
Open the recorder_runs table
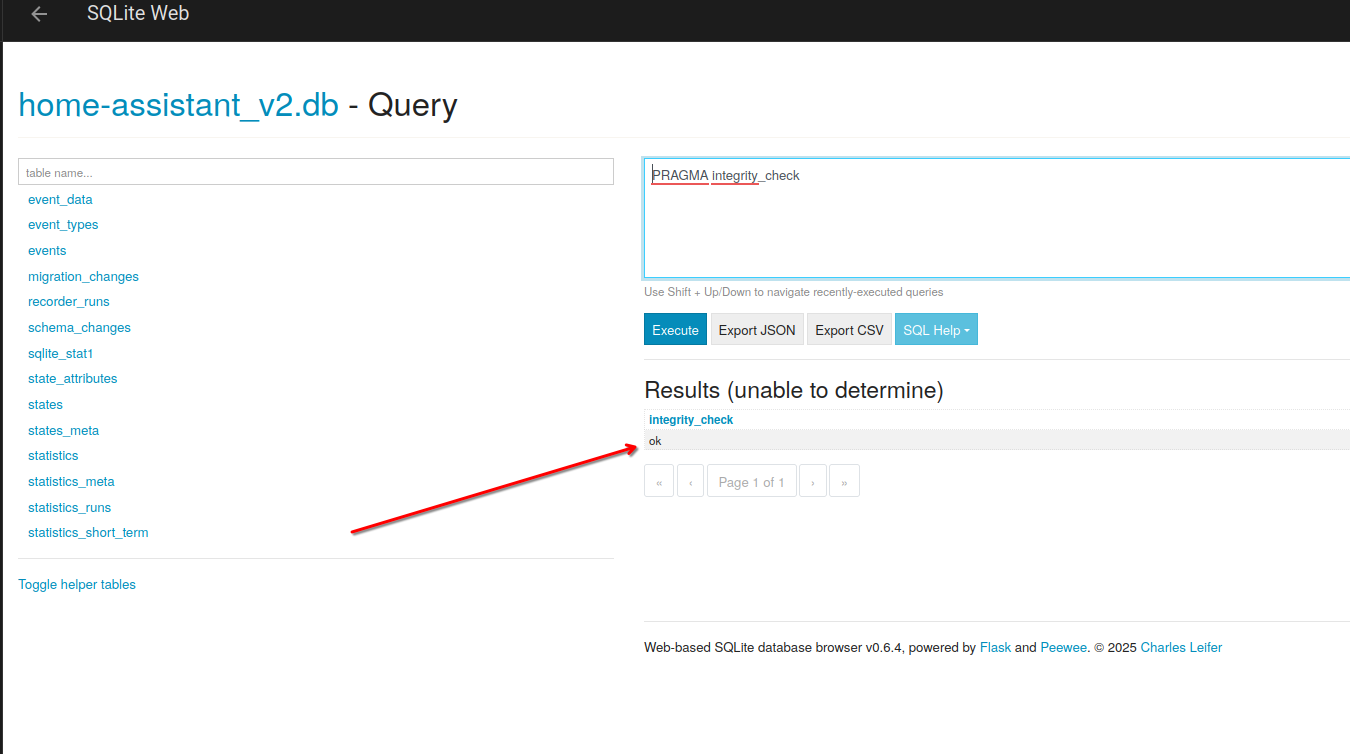(x=69, y=302)
